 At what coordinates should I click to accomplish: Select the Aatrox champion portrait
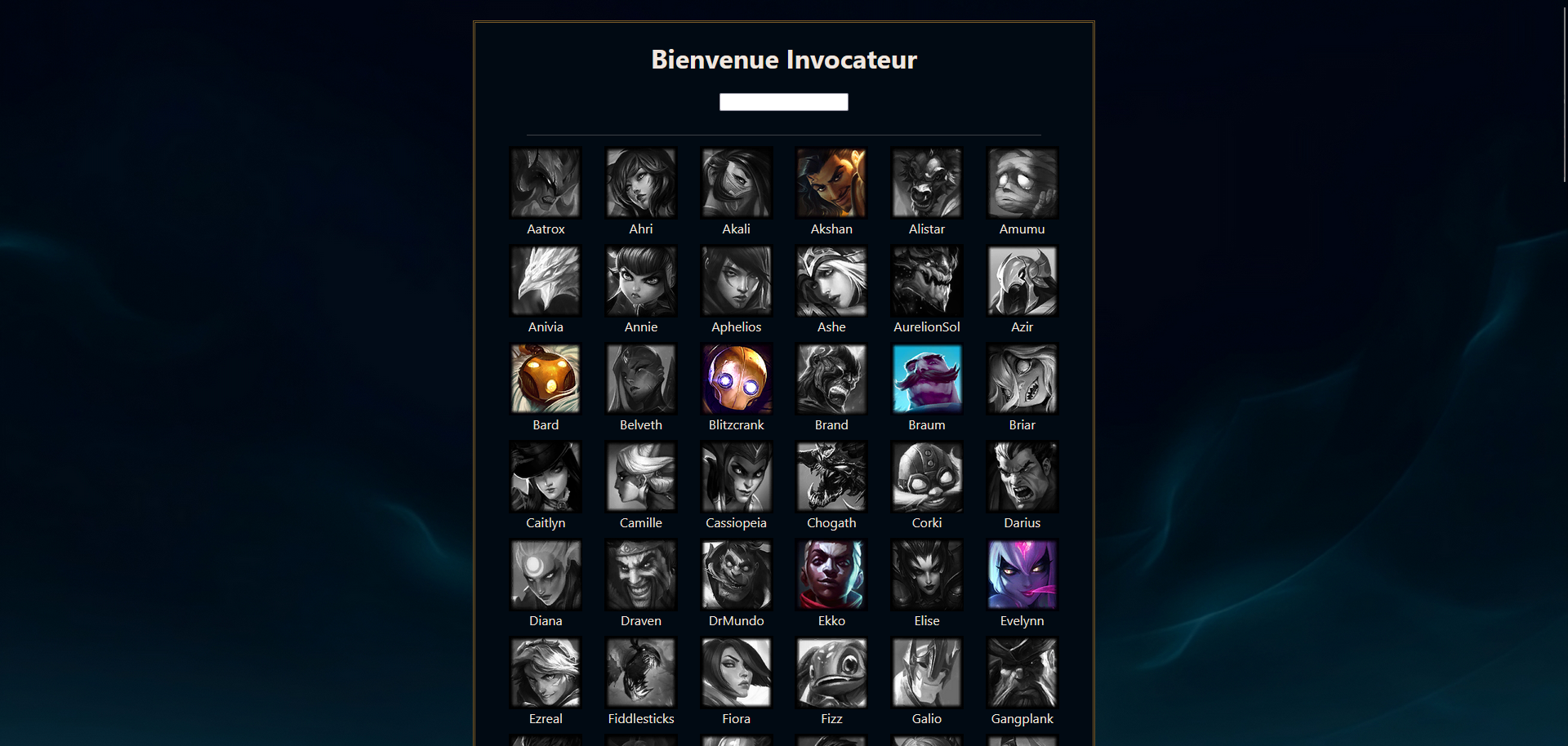pyautogui.click(x=546, y=183)
